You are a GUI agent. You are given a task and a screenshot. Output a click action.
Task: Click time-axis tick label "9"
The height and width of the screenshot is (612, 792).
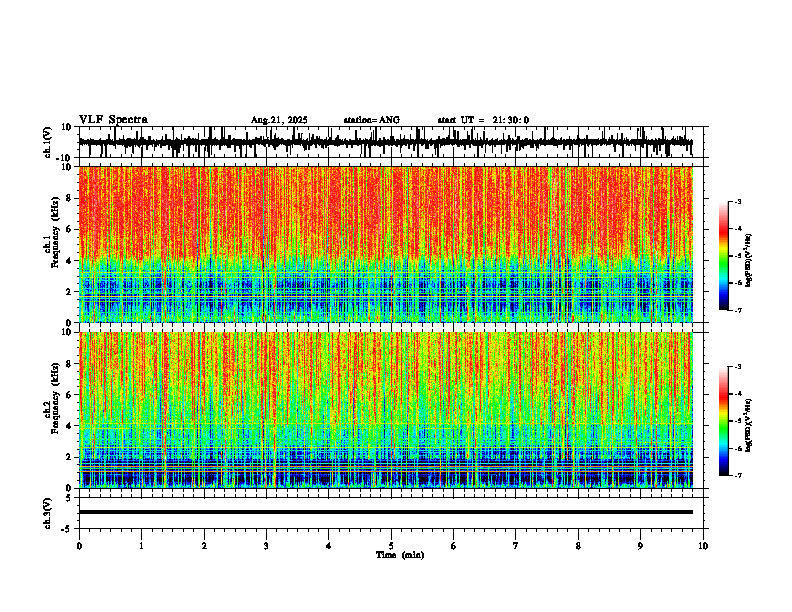(x=640, y=546)
